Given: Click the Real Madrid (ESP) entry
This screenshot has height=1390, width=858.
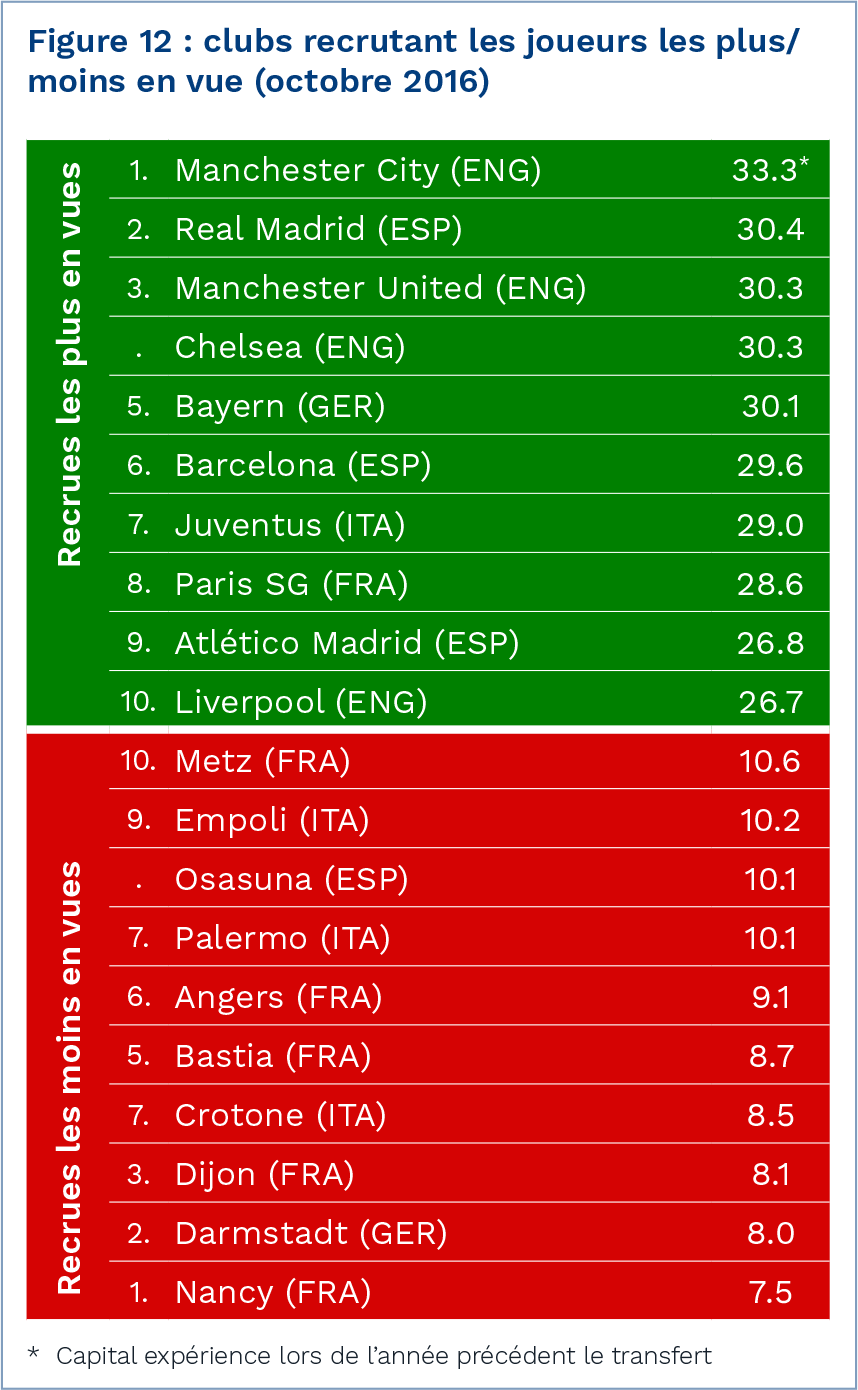Looking at the screenshot, I should click(x=318, y=230).
